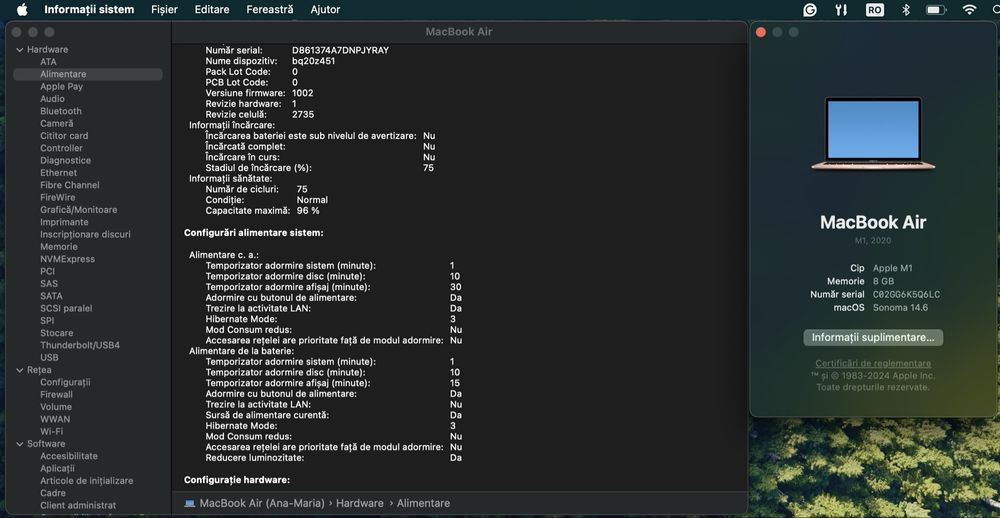The height and width of the screenshot is (518, 1000).
Task: Open the Wi-Fi status menu
Action: pyautogui.click(x=970, y=10)
